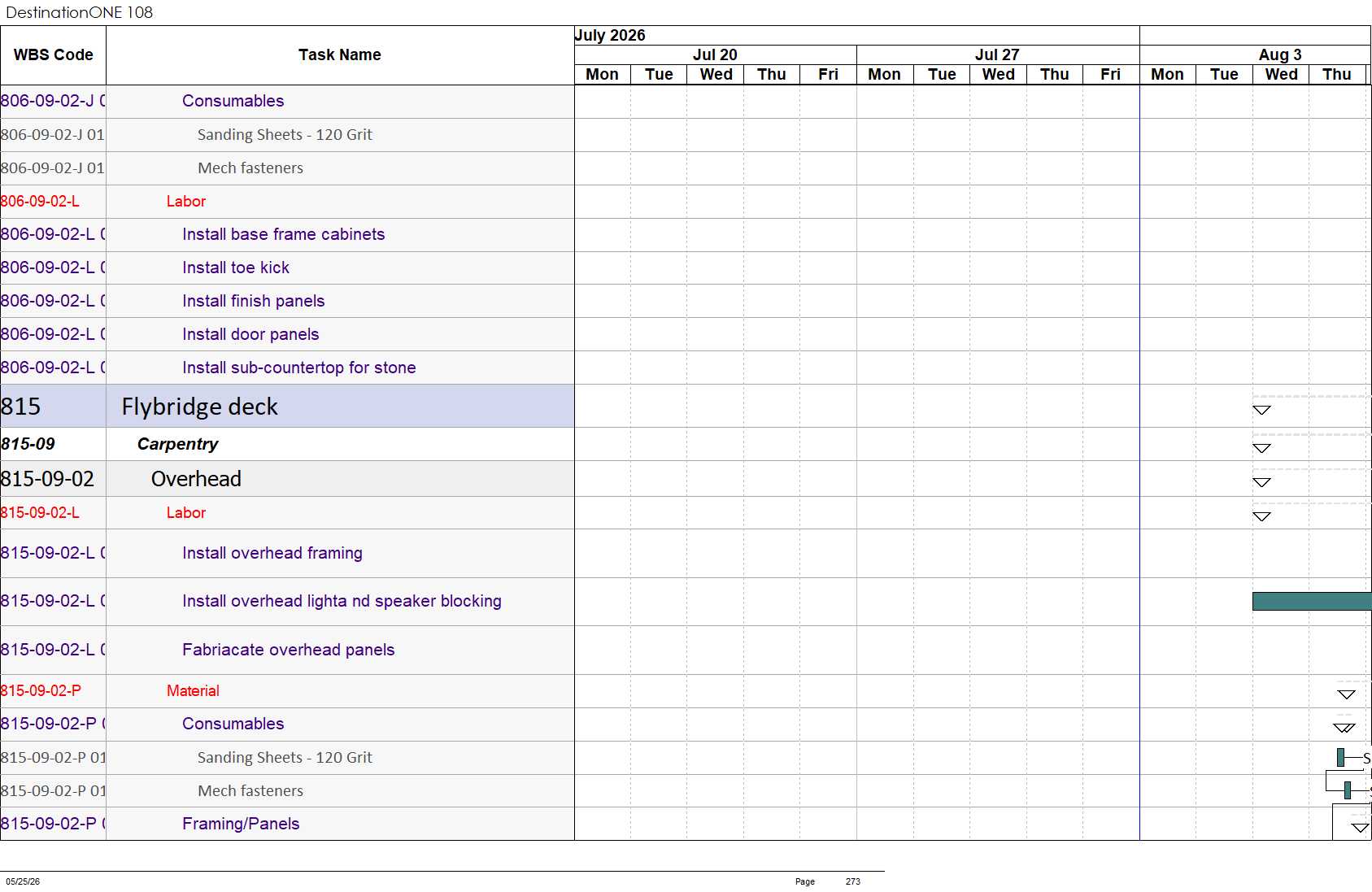Select Sanding Sheets - 120 Grit under 815-09-02-P
The image size is (1372, 892).
(x=287, y=758)
